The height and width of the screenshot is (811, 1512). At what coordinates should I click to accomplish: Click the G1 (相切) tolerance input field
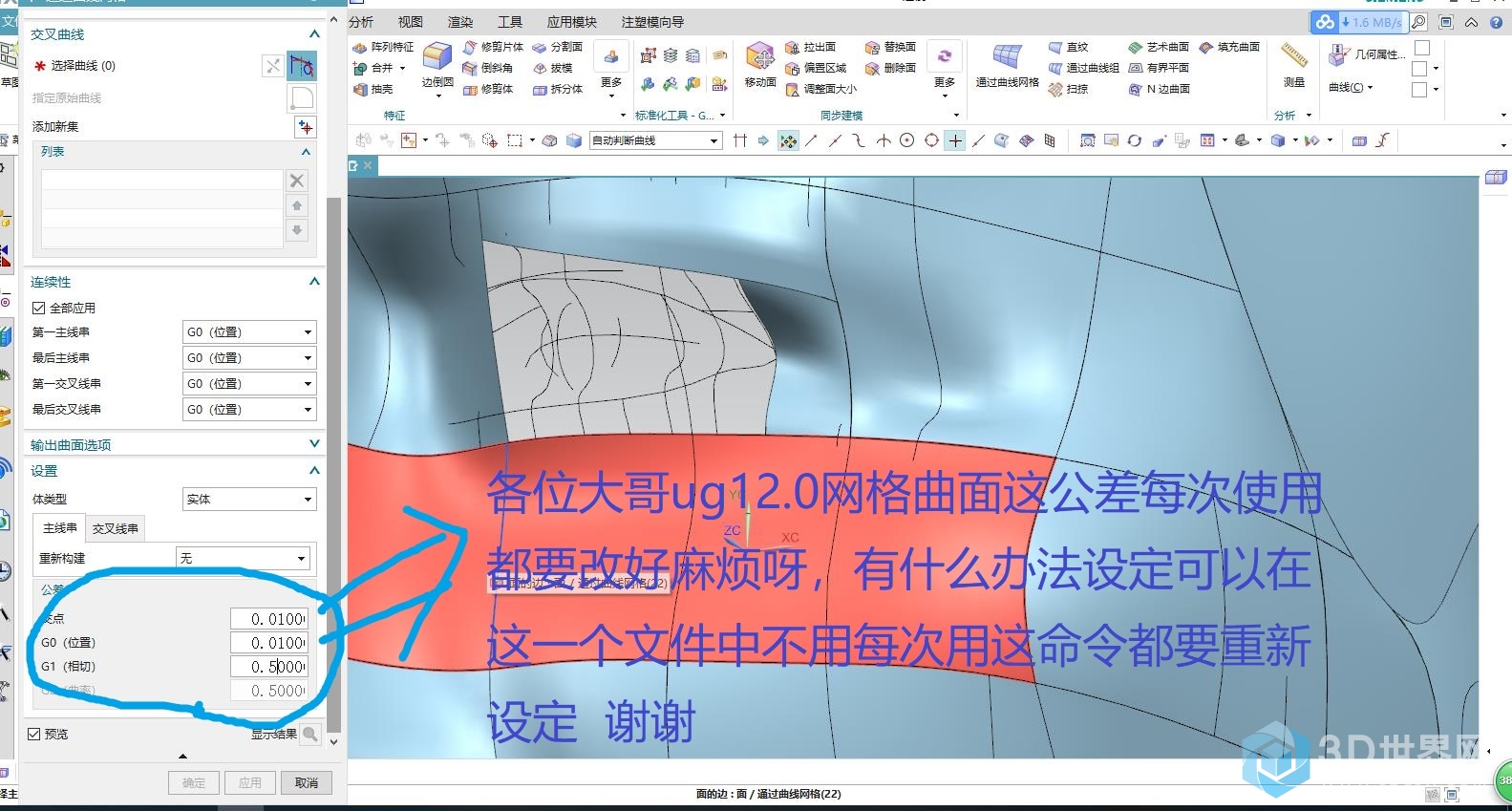point(269,667)
